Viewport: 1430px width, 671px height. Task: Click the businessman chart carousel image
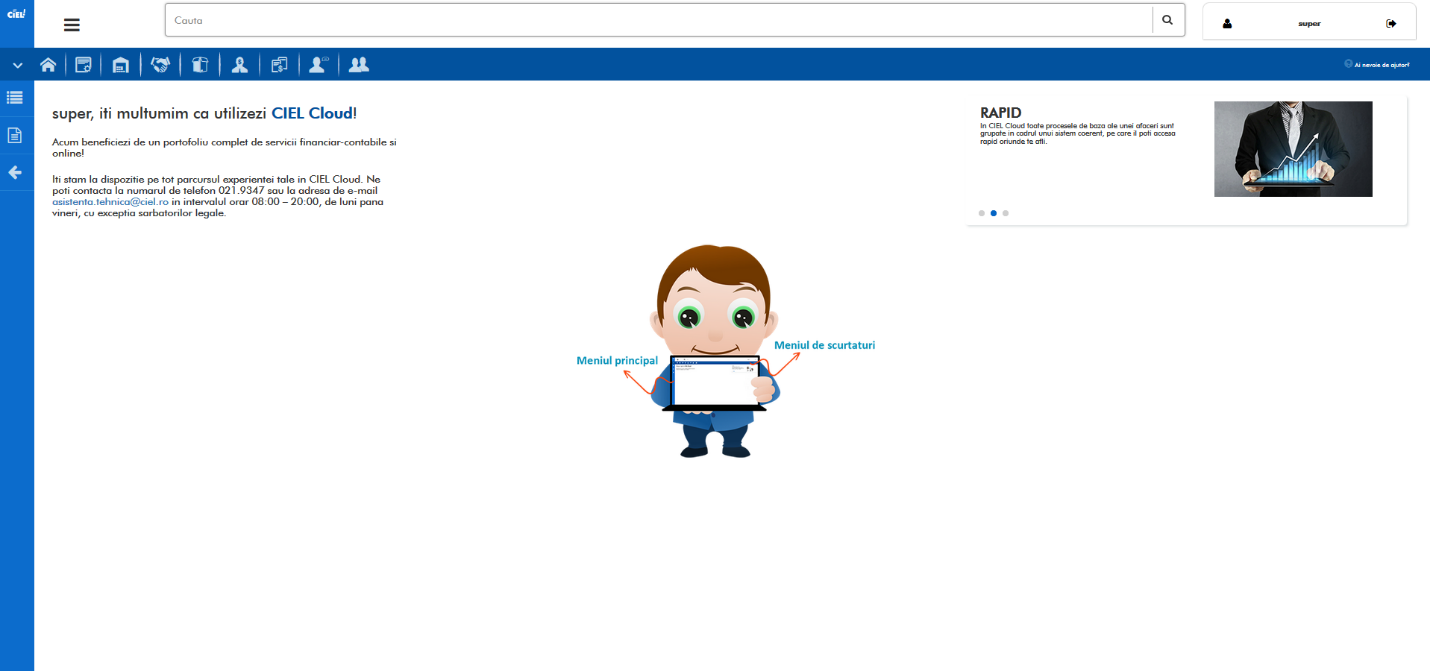pos(1293,149)
